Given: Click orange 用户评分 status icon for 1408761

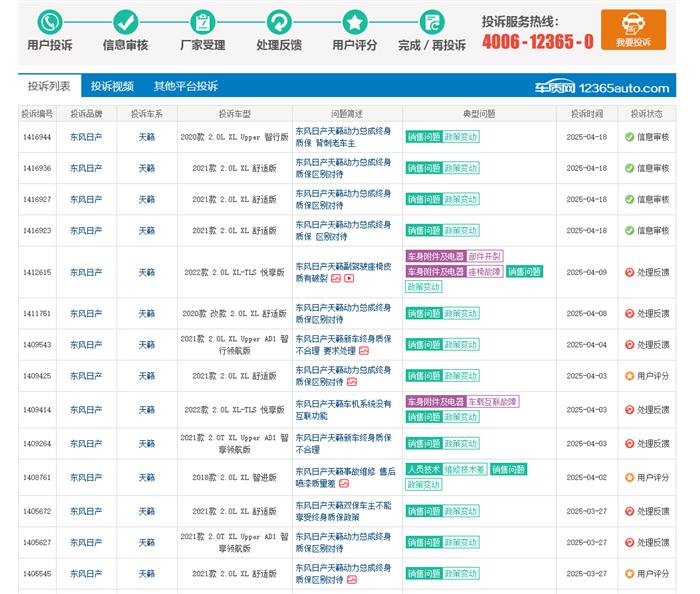Looking at the screenshot, I should [629, 478].
